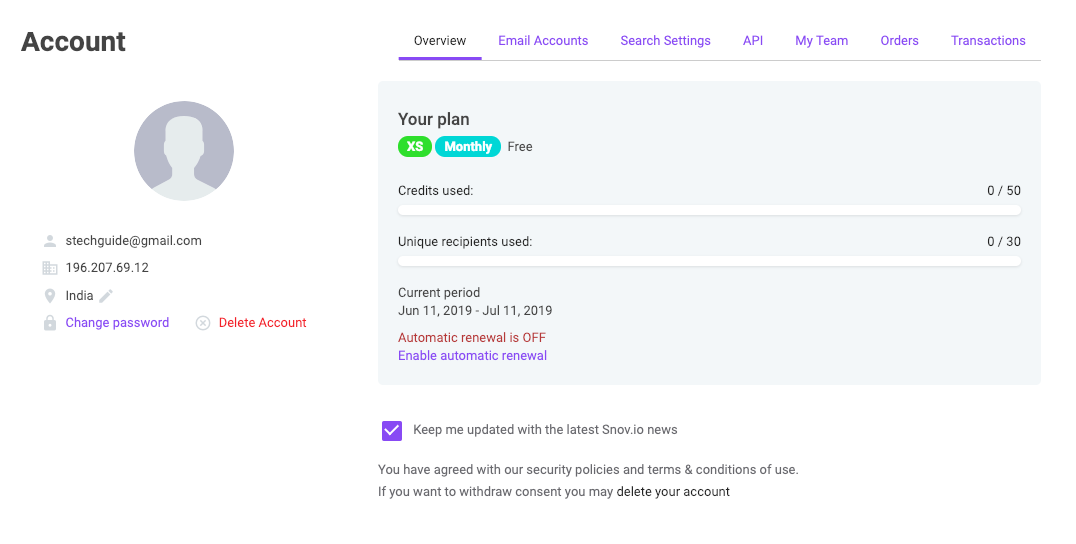Click Enable automatic renewal link
Screen dimensions: 1076x544
click(x=472, y=356)
